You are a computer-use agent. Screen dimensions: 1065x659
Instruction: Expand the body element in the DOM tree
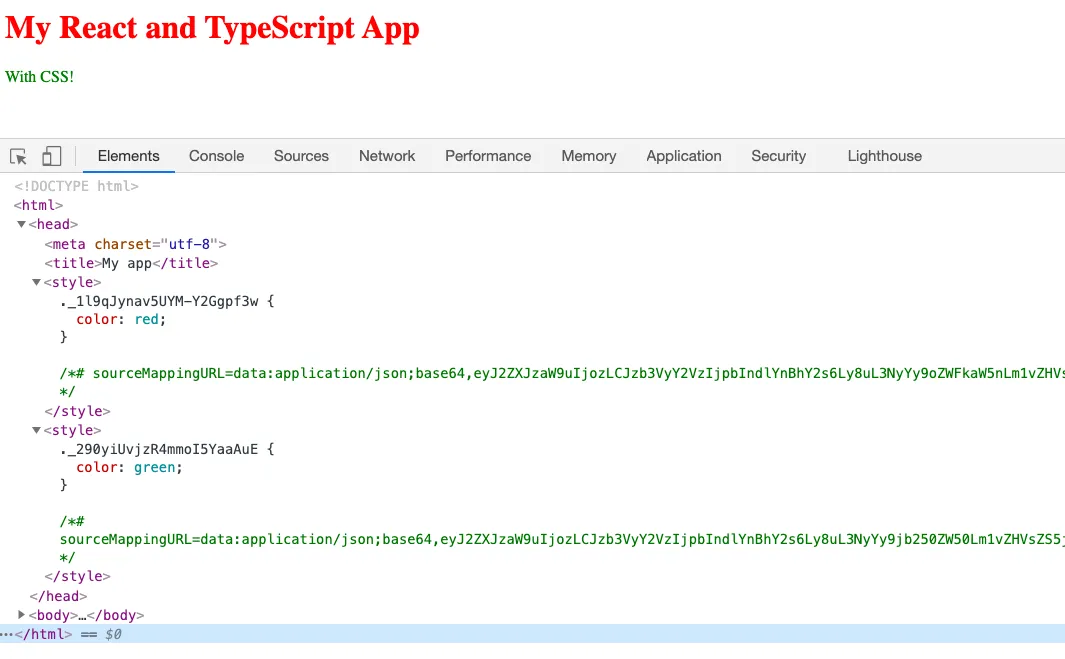[x=21, y=615]
